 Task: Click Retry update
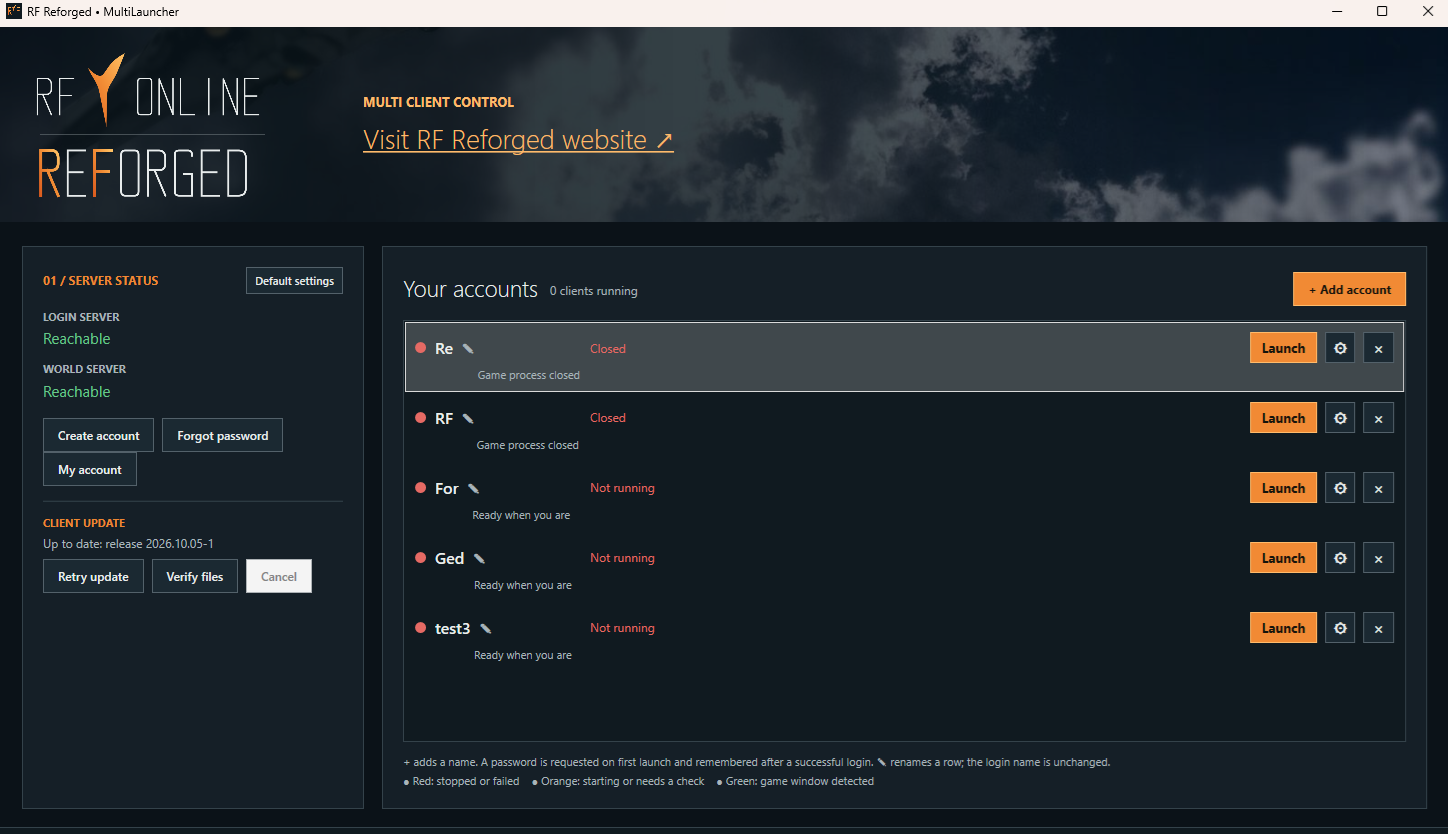tap(93, 576)
